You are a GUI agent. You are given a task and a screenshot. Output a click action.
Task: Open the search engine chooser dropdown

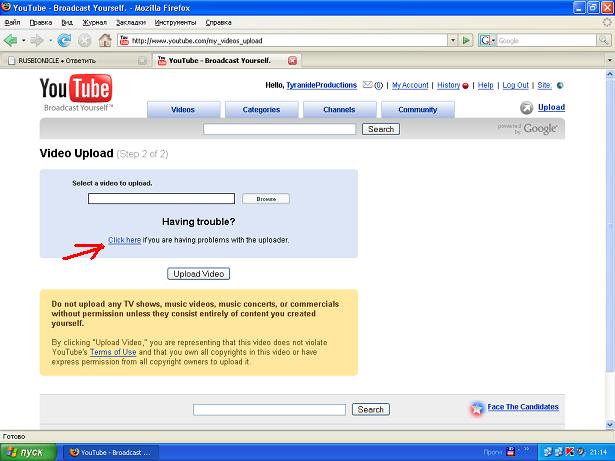coord(493,40)
